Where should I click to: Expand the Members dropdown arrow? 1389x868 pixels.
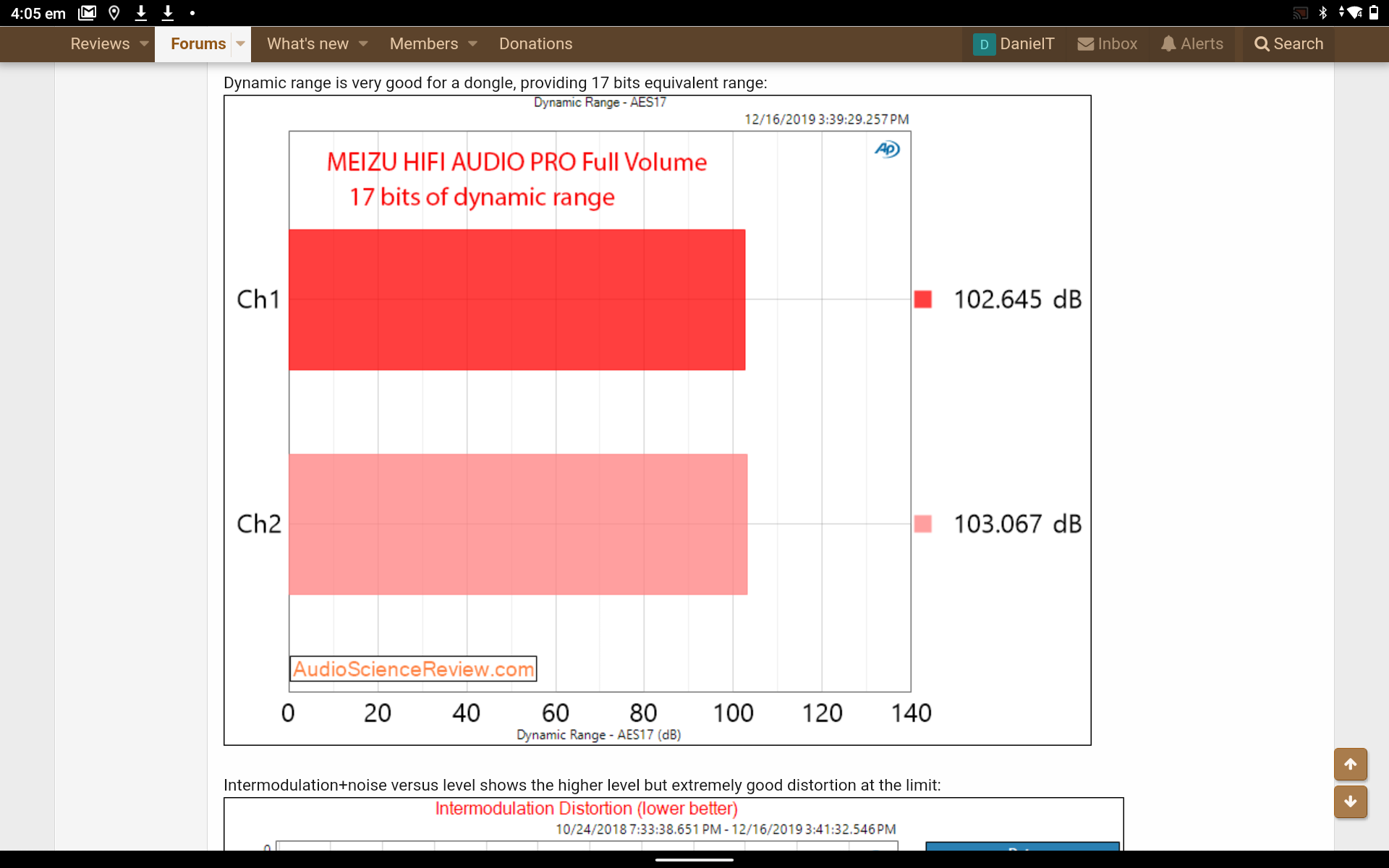472,44
